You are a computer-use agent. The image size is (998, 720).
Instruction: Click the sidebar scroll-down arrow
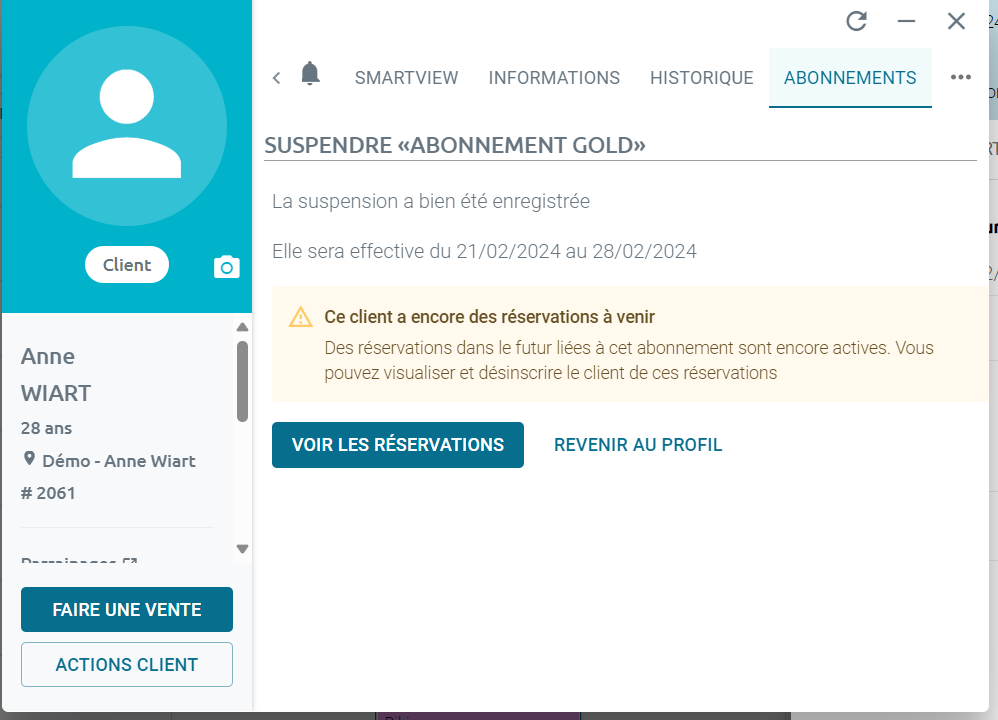[242, 549]
